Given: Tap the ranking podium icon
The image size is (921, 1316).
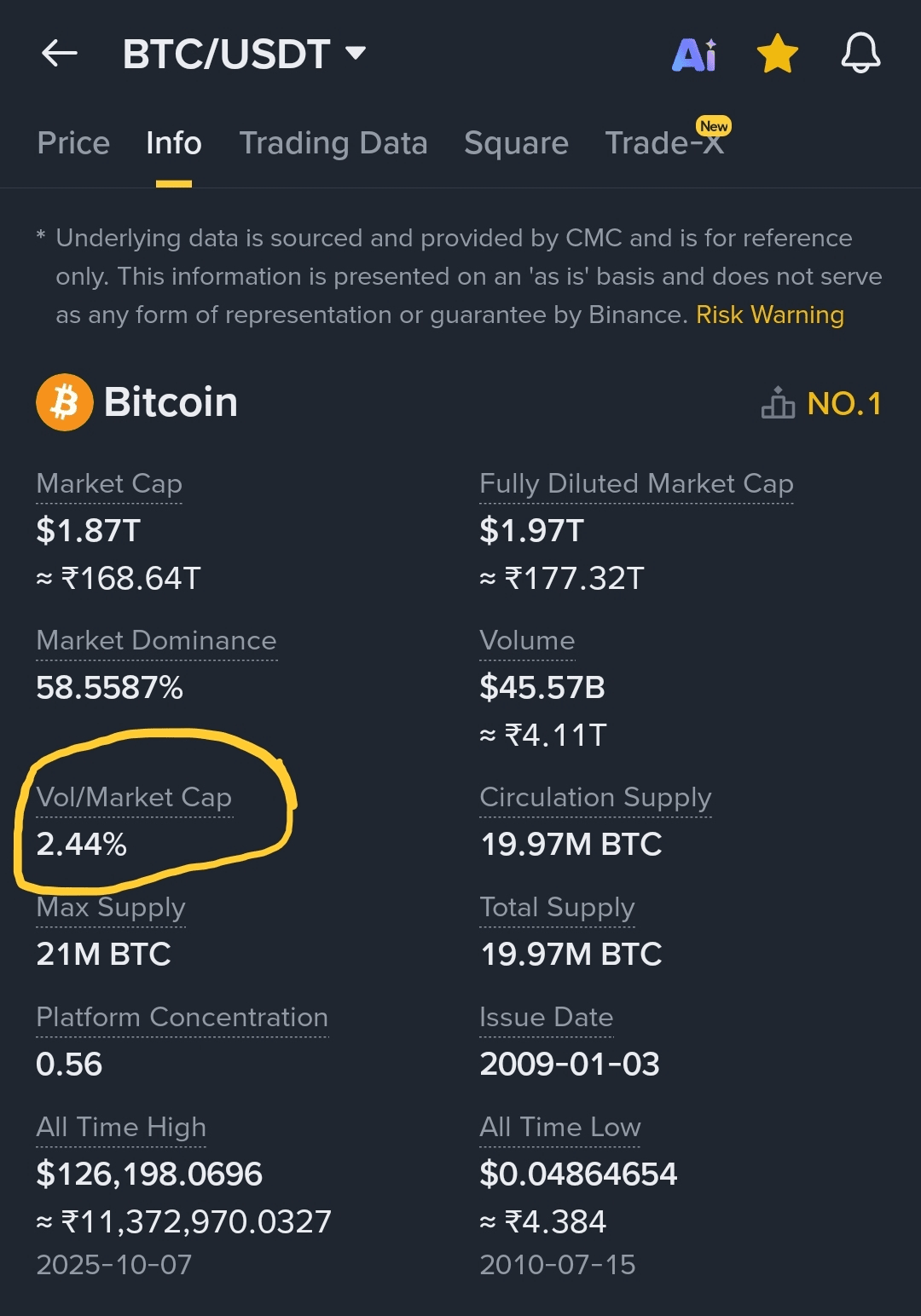Looking at the screenshot, I should [x=777, y=403].
